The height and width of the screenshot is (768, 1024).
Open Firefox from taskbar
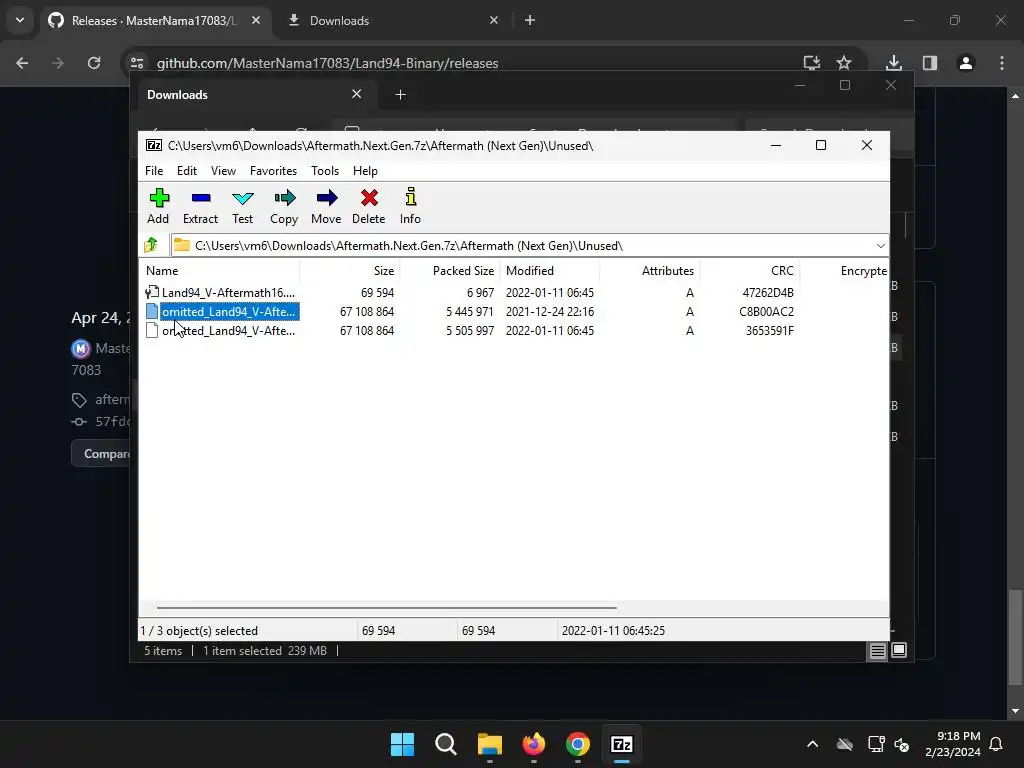[534, 744]
